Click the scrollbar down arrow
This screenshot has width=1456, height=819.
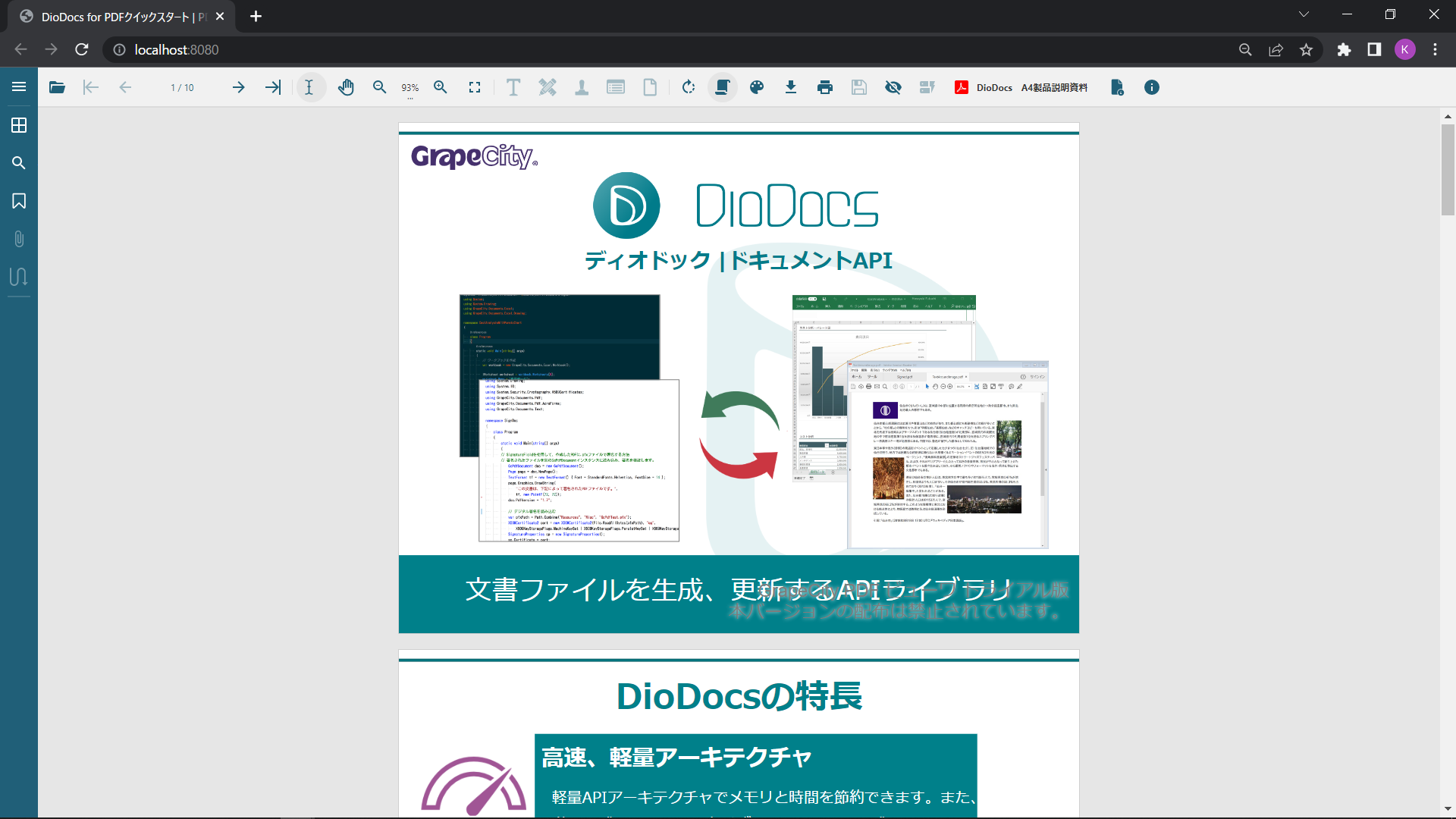point(1448,809)
